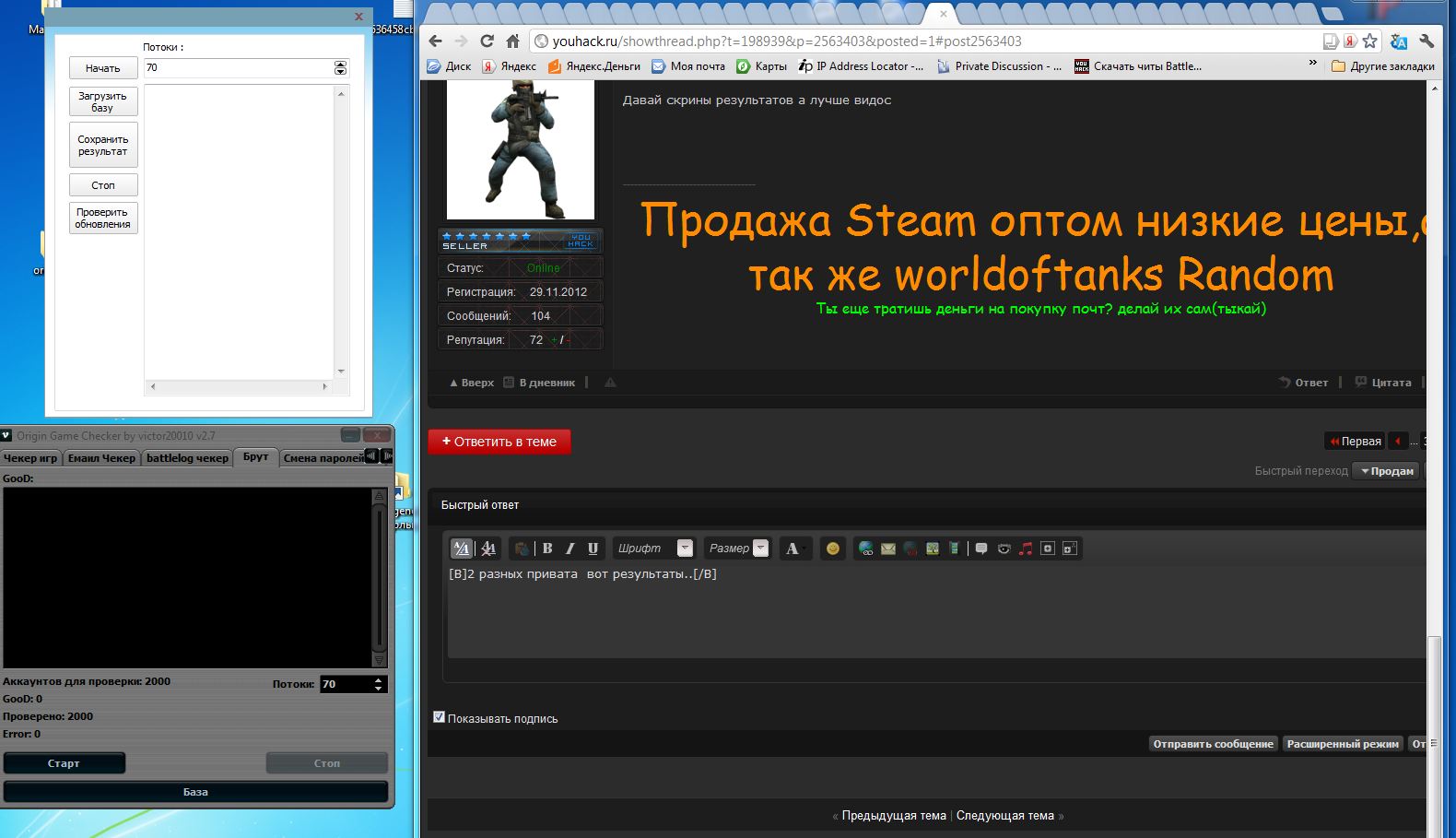The image size is (1456, 838).
Task: Insert a quote with the speech bubble icon
Action: 981,549
